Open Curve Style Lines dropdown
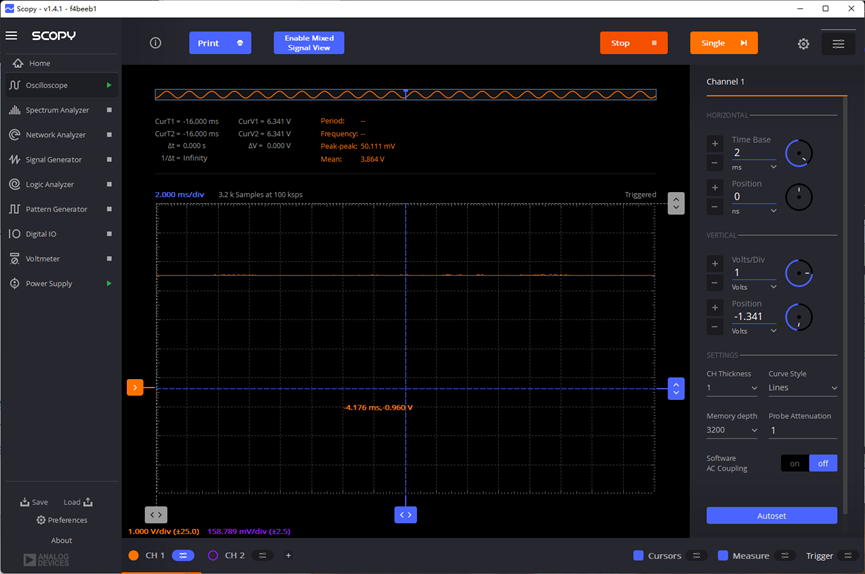Image resolution: width=865 pixels, height=574 pixels. (803, 388)
